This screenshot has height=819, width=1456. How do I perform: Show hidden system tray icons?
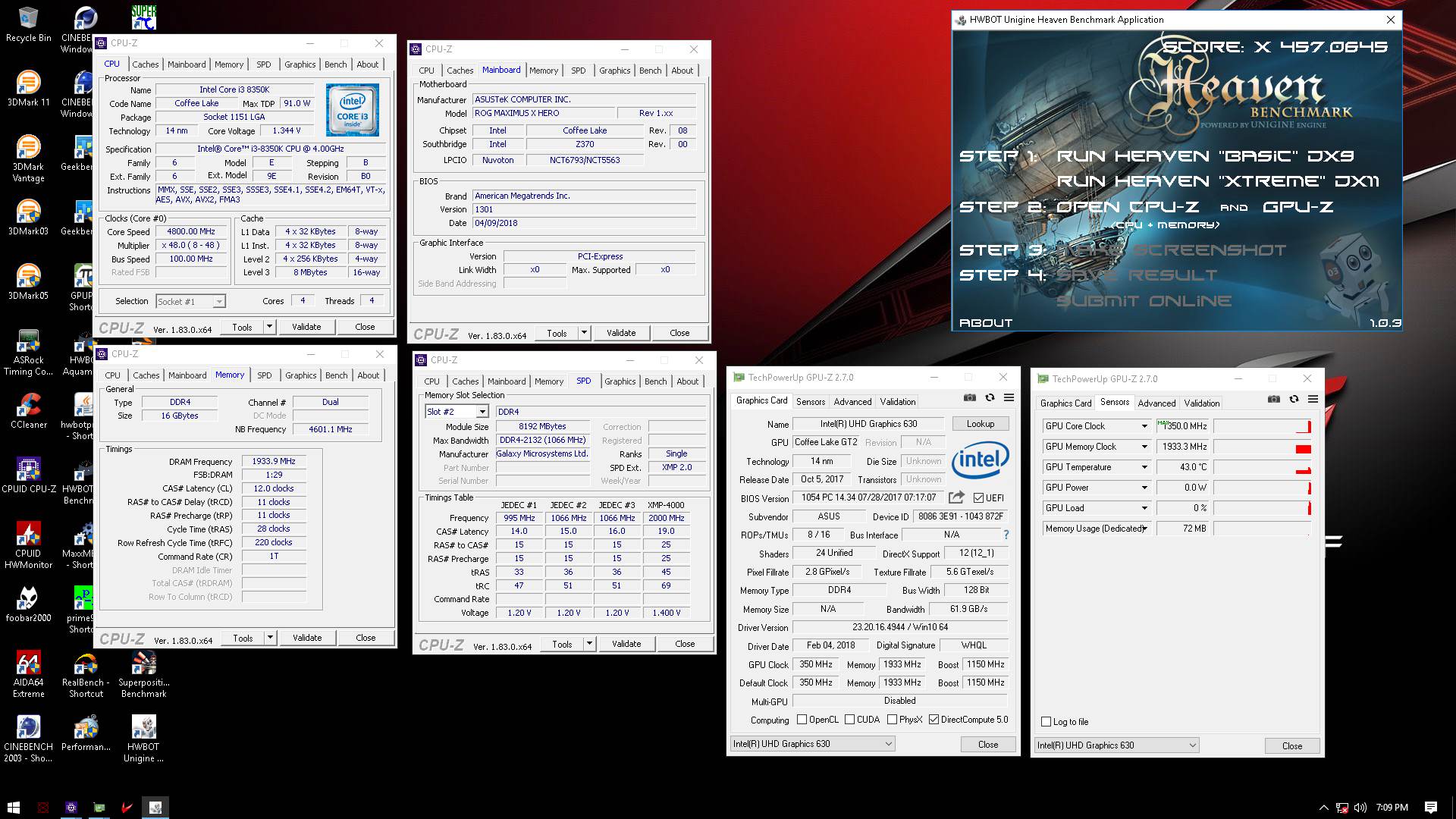click(x=1324, y=808)
